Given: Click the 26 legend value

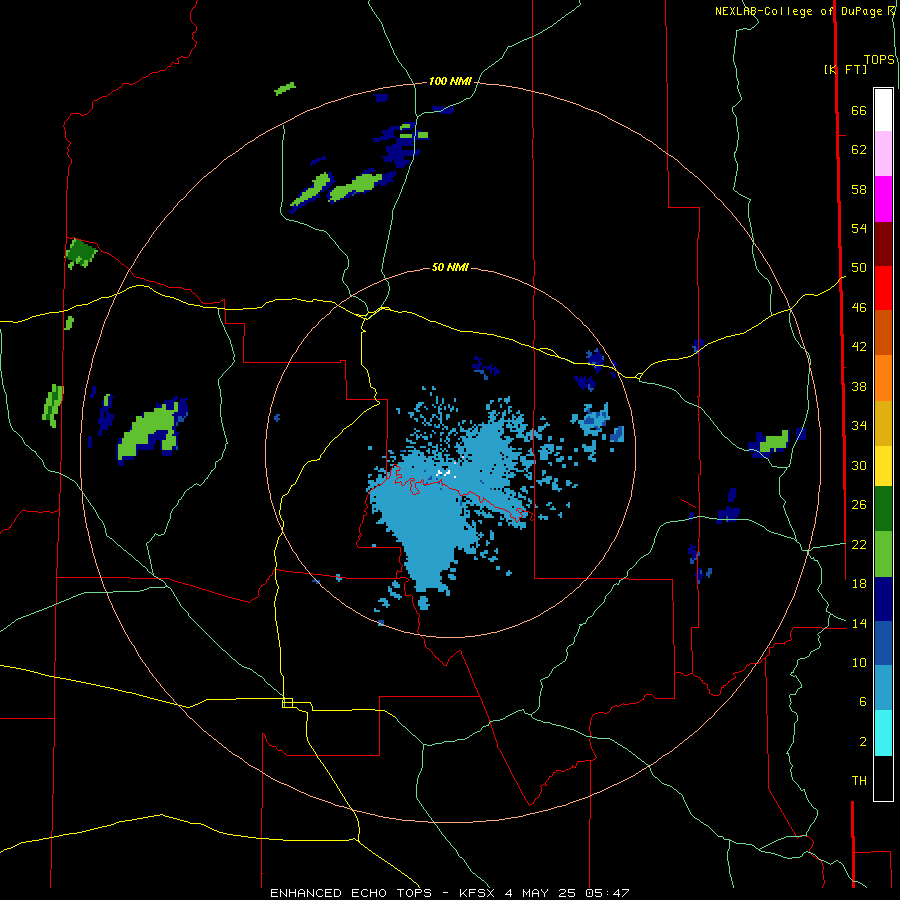Looking at the screenshot, I should [859, 505].
